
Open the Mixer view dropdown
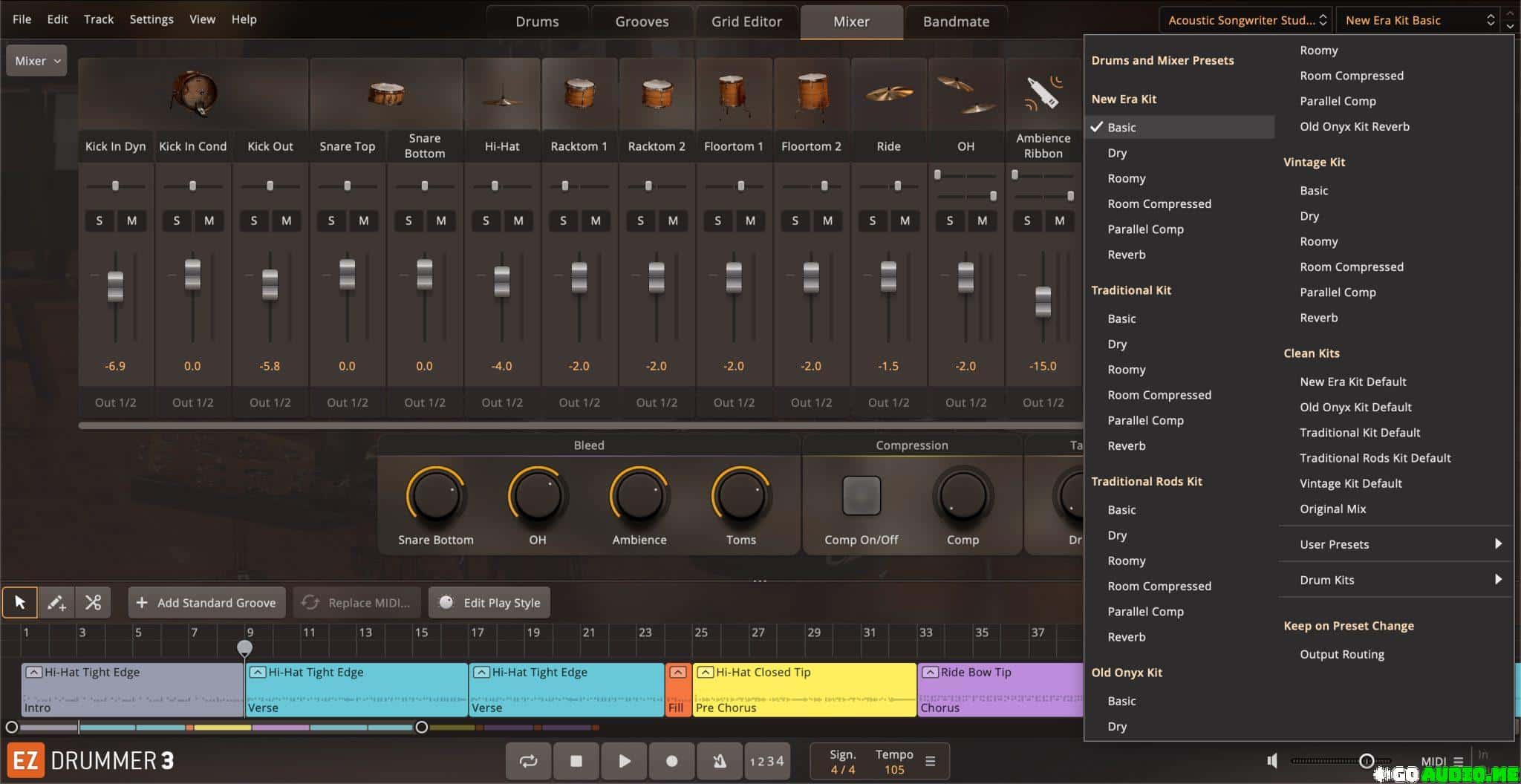(36, 61)
